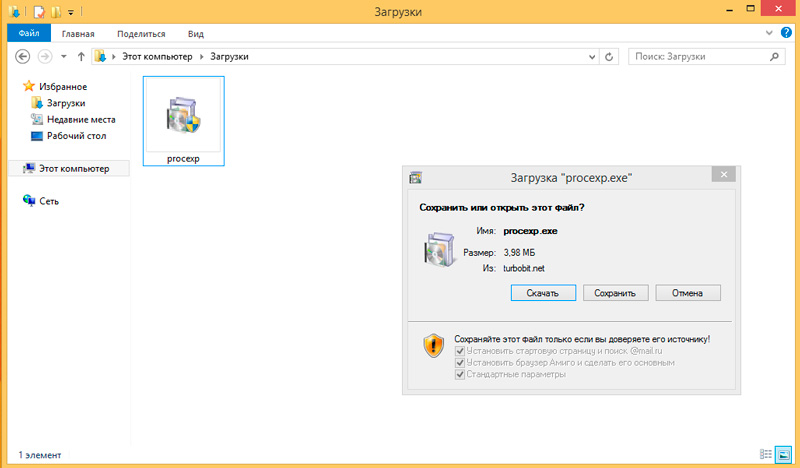The width and height of the screenshot is (800, 468).
Task: Click the 3,98 МБ size value
Action: pyautogui.click(x=519, y=253)
